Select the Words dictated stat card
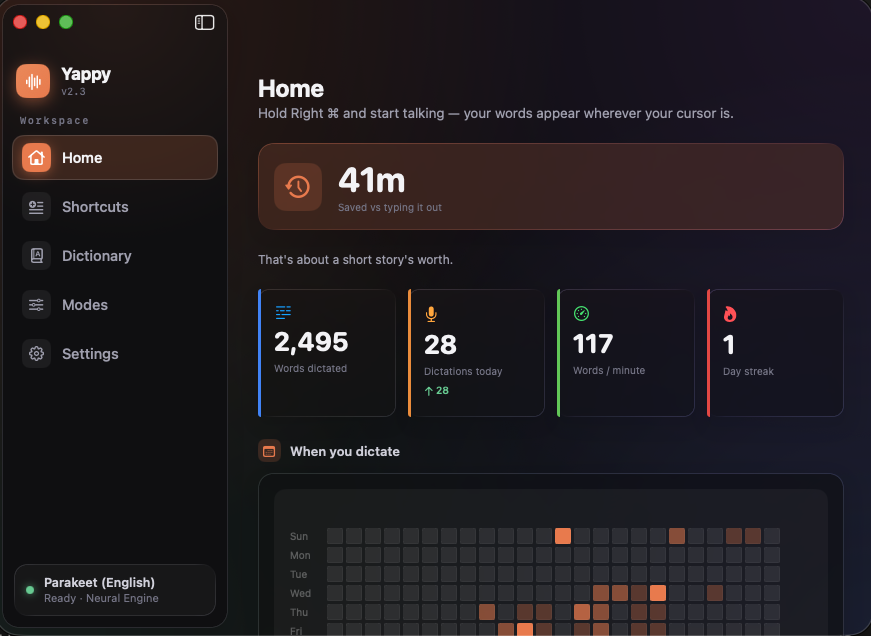Image resolution: width=871 pixels, height=636 pixels. (x=327, y=353)
